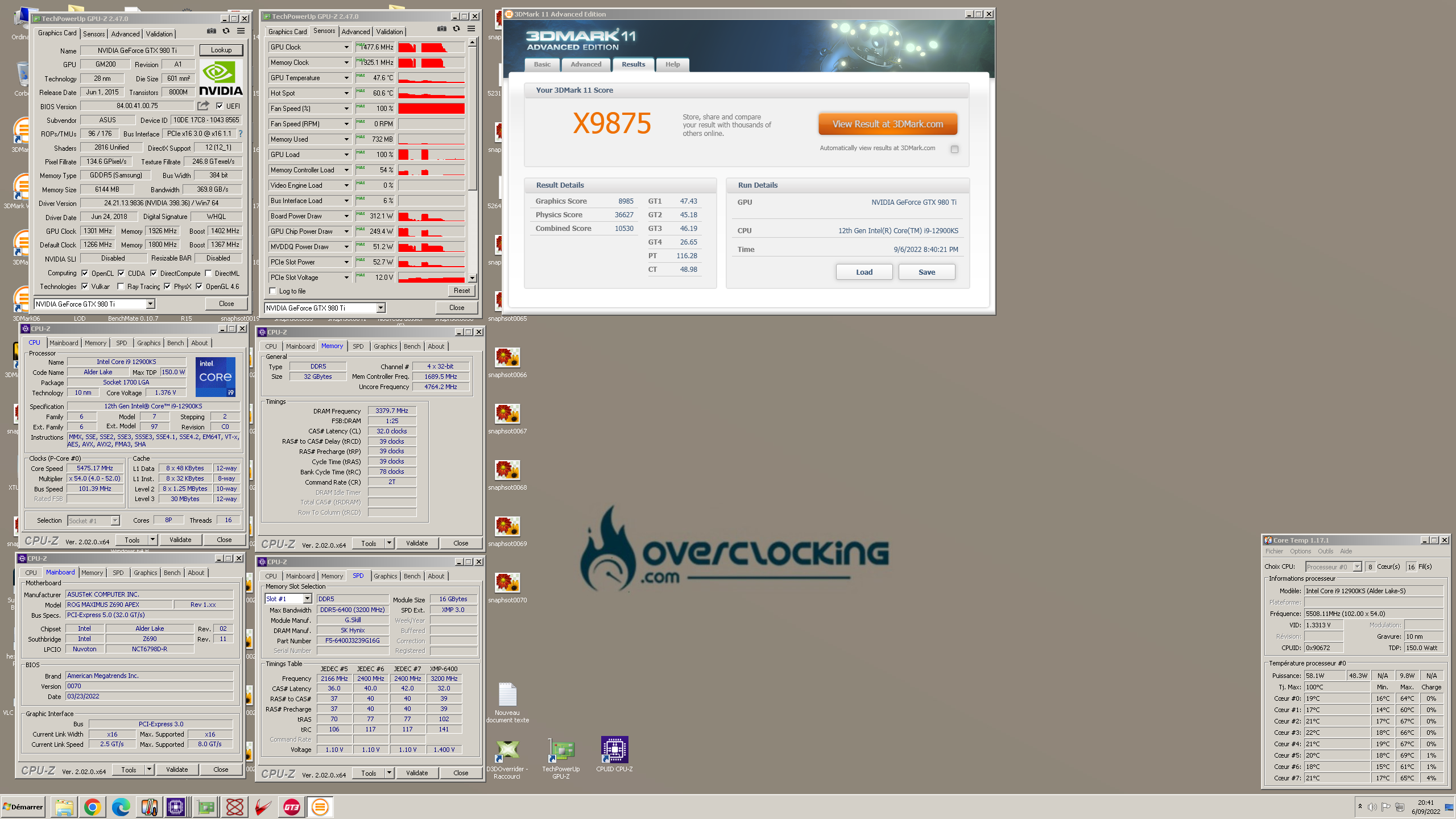1456x819 pixels.
Task: Open the Memory Clock sensor dropdown
Action: [x=346, y=63]
